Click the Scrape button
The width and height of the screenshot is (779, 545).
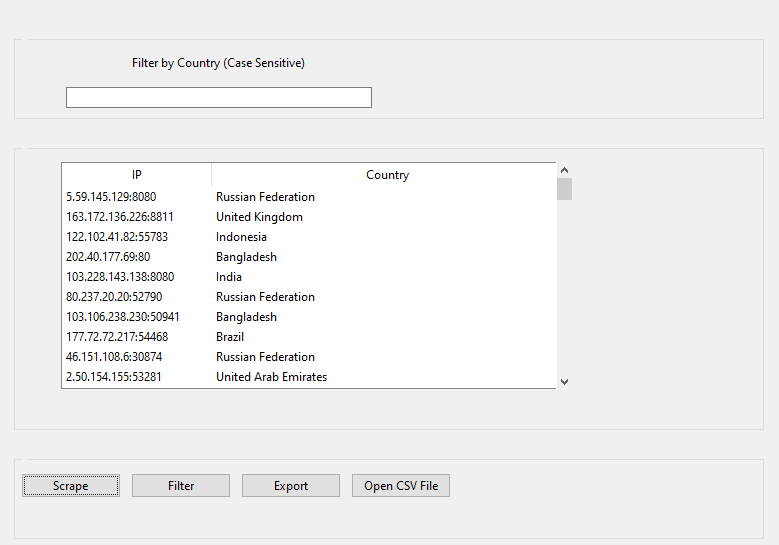pyautogui.click(x=71, y=485)
